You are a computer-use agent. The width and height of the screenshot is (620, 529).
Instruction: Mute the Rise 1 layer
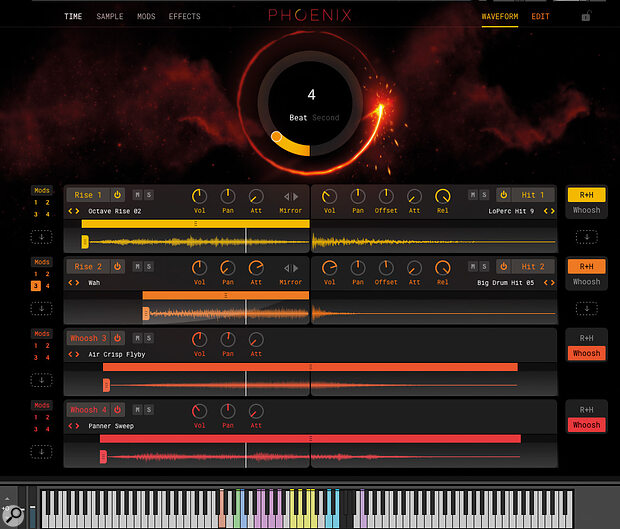137,195
